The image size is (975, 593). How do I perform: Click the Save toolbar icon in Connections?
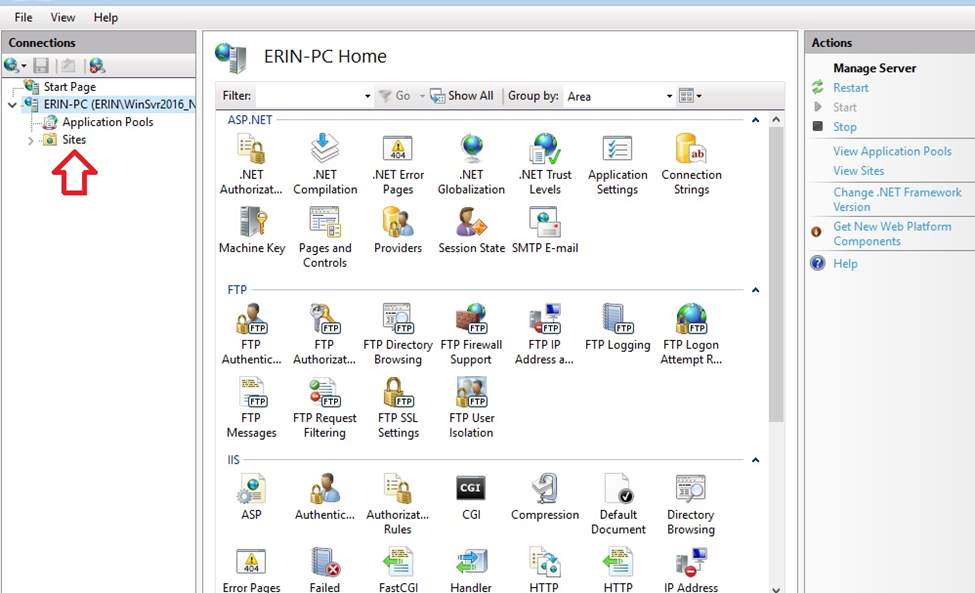(x=41, y=65)
